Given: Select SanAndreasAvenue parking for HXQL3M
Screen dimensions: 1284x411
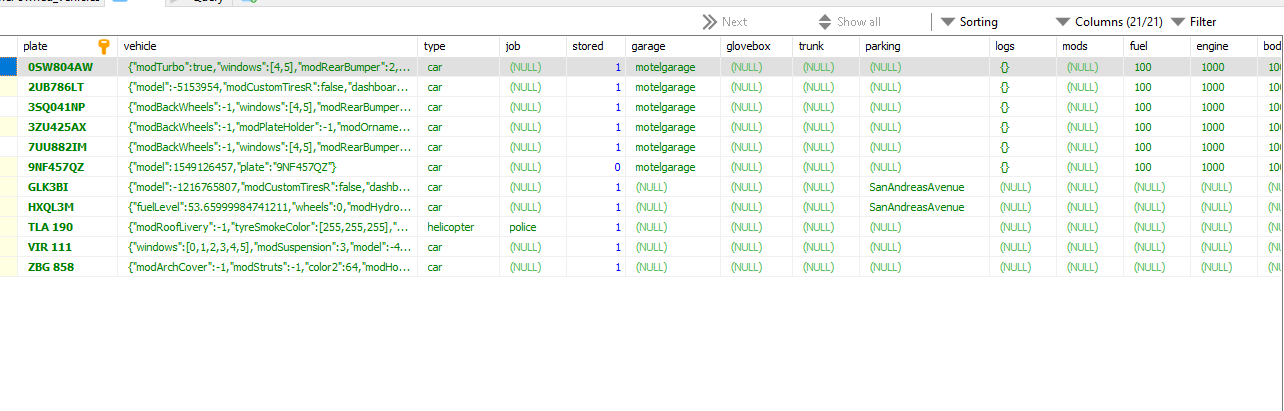Looking at the screenshot, I should pos(925,207).
